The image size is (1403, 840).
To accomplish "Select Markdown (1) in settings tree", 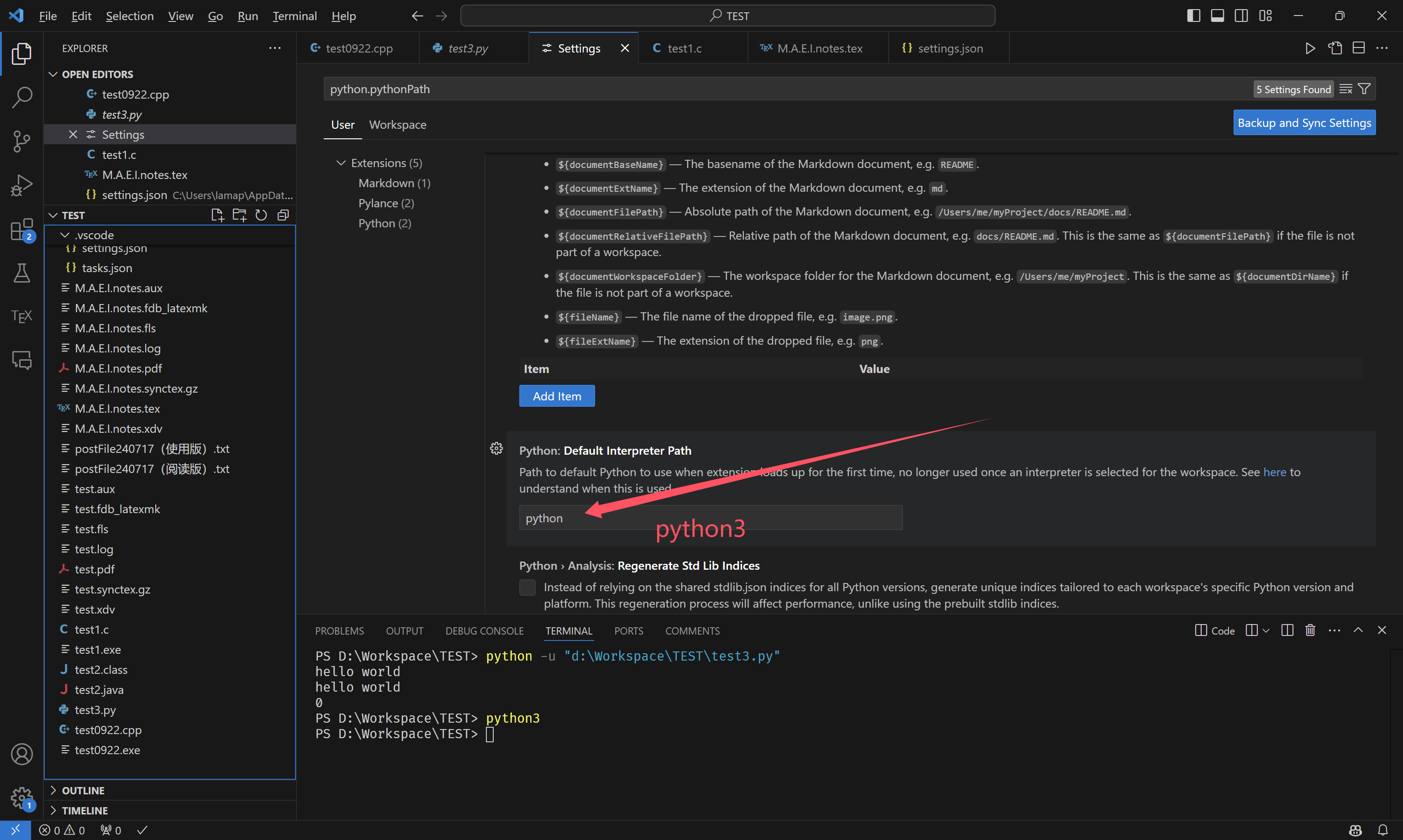I will (x=394, y=184).
